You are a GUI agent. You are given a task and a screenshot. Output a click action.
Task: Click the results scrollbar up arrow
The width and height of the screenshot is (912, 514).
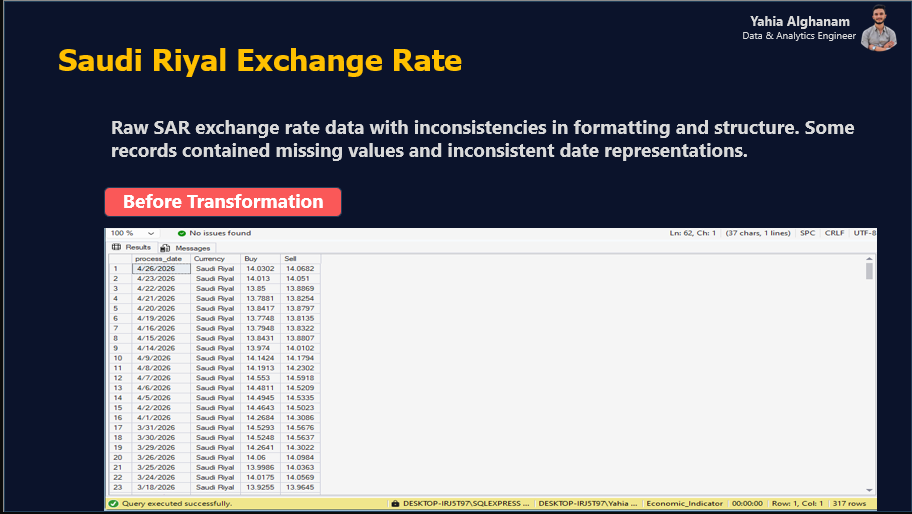[x=870, y=258]
